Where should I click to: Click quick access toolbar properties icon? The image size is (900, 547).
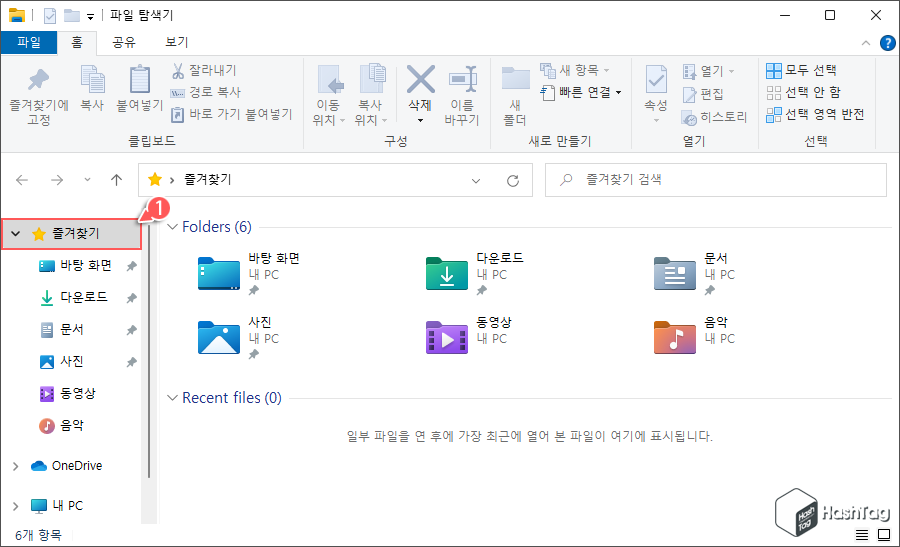coord(50,15)
